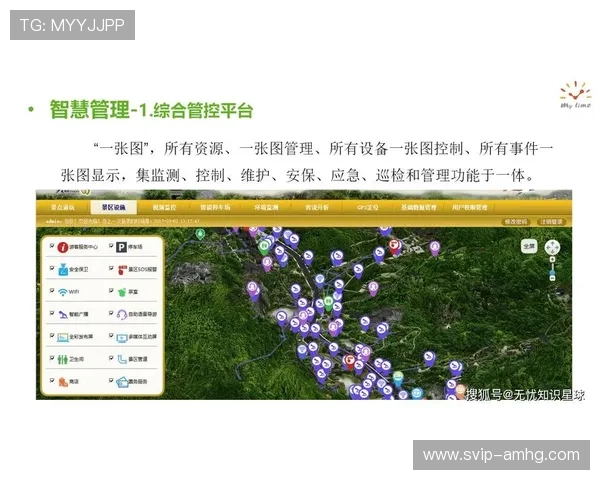Screen dimensions: 600x480
Task: Click the full-color display screen icon
Action: [x=63, y=337]
